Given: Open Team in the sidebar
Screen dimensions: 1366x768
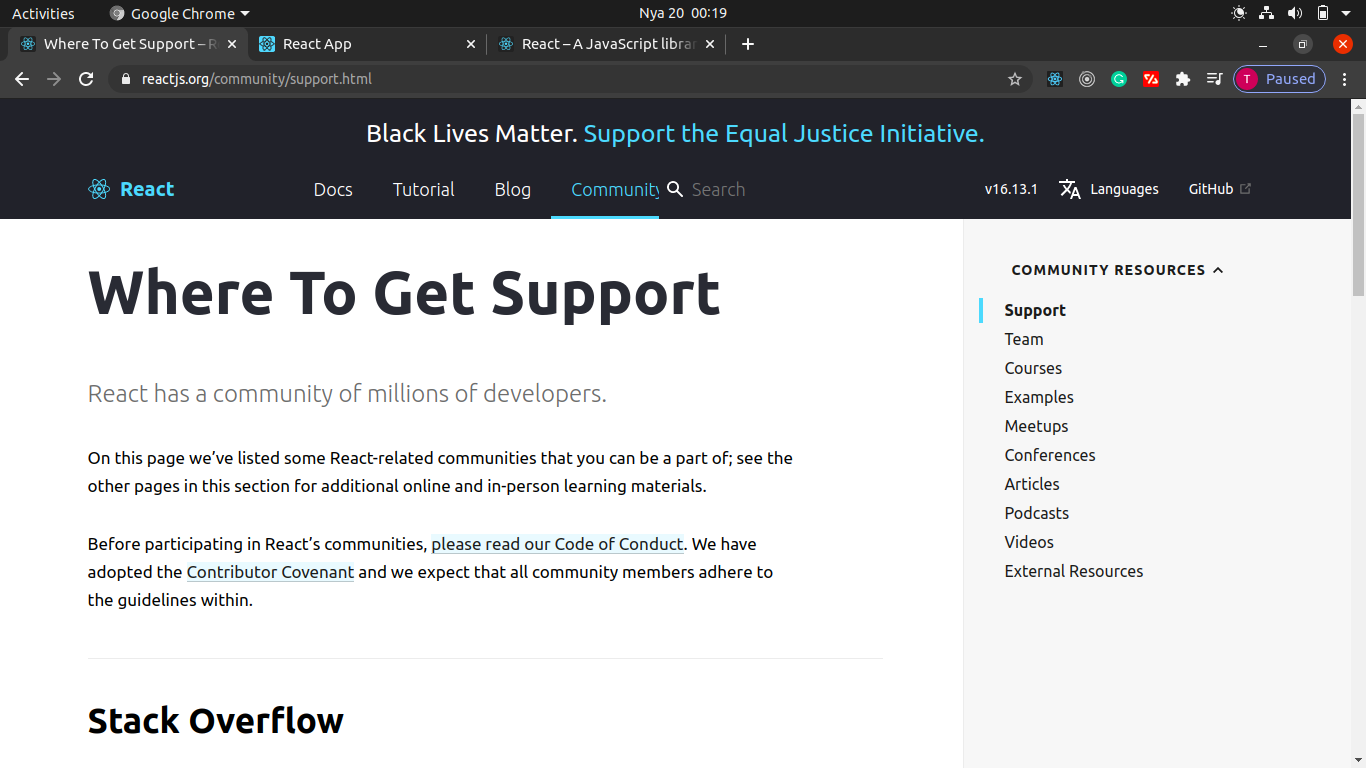Looking at the screenshot, I should tap(1024, 339).
